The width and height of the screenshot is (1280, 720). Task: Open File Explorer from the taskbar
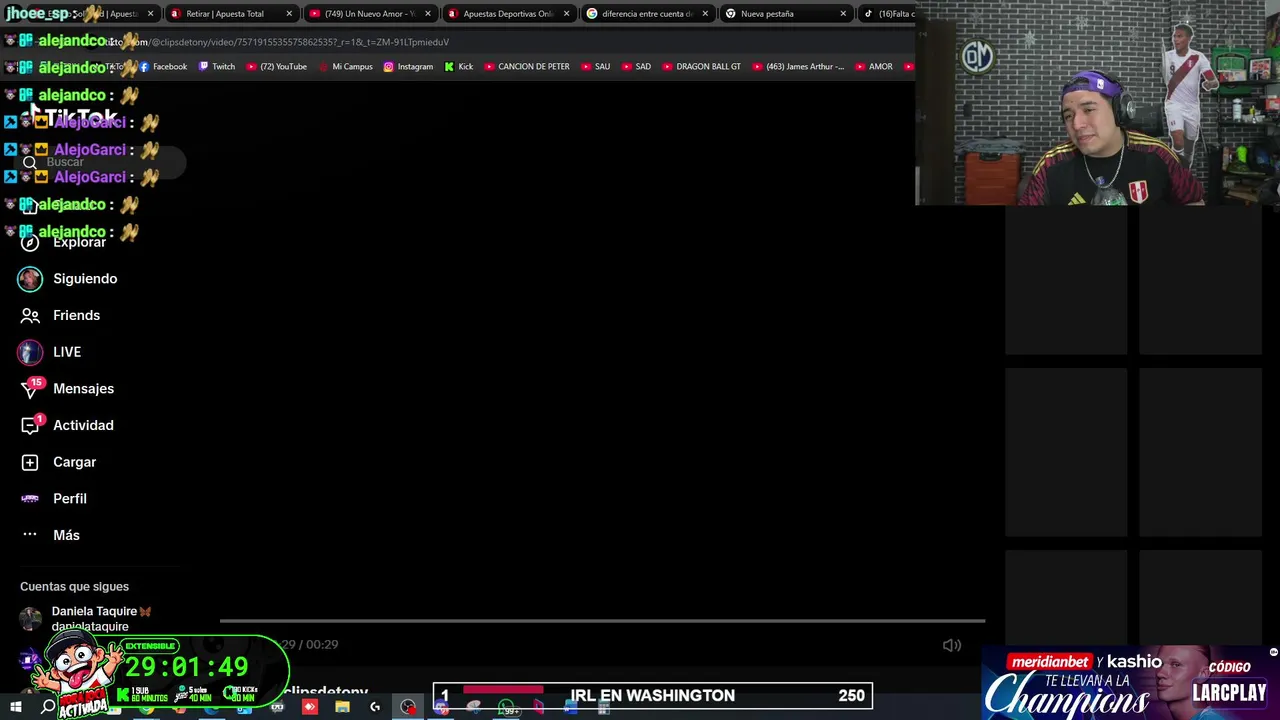342,707
